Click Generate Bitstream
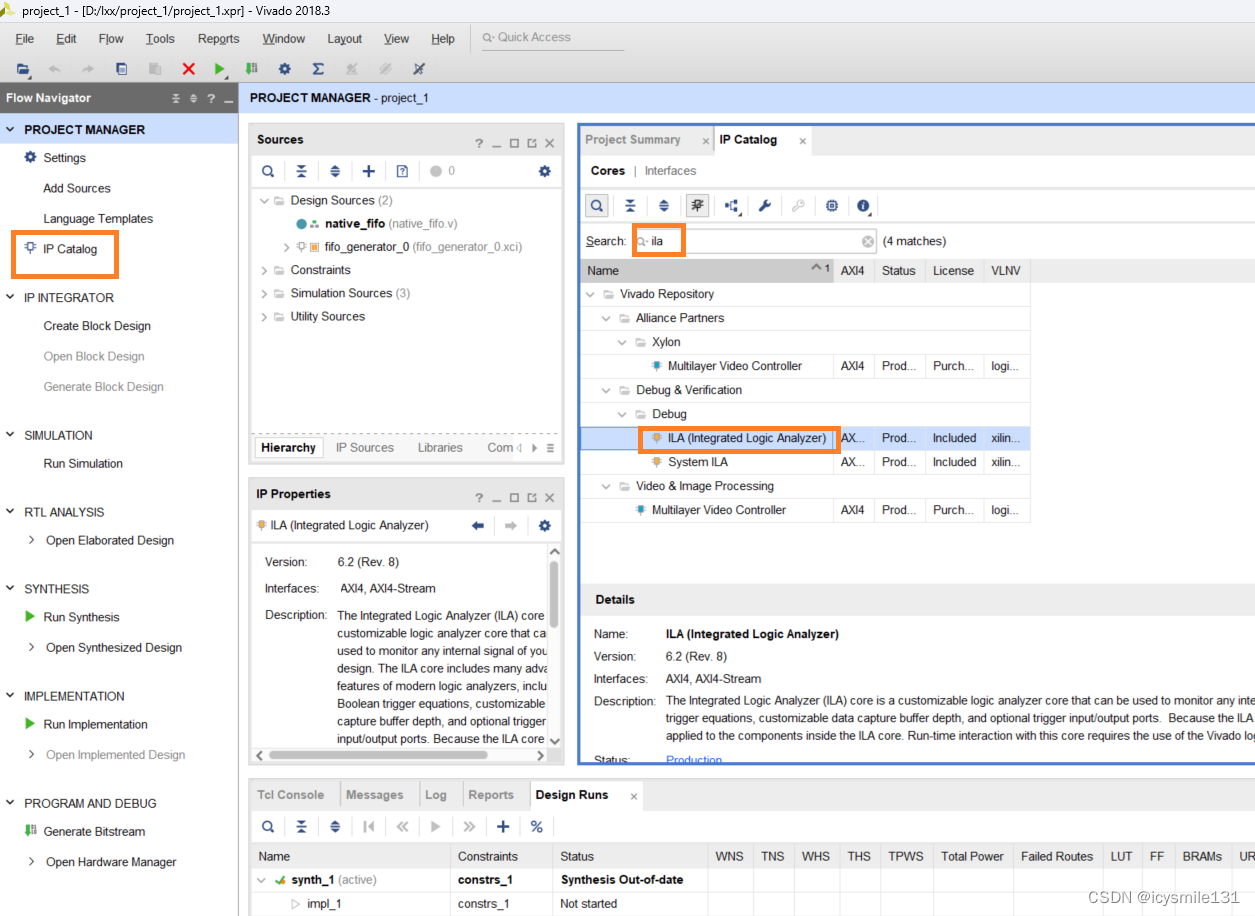1255x916 pixels. 94,831
